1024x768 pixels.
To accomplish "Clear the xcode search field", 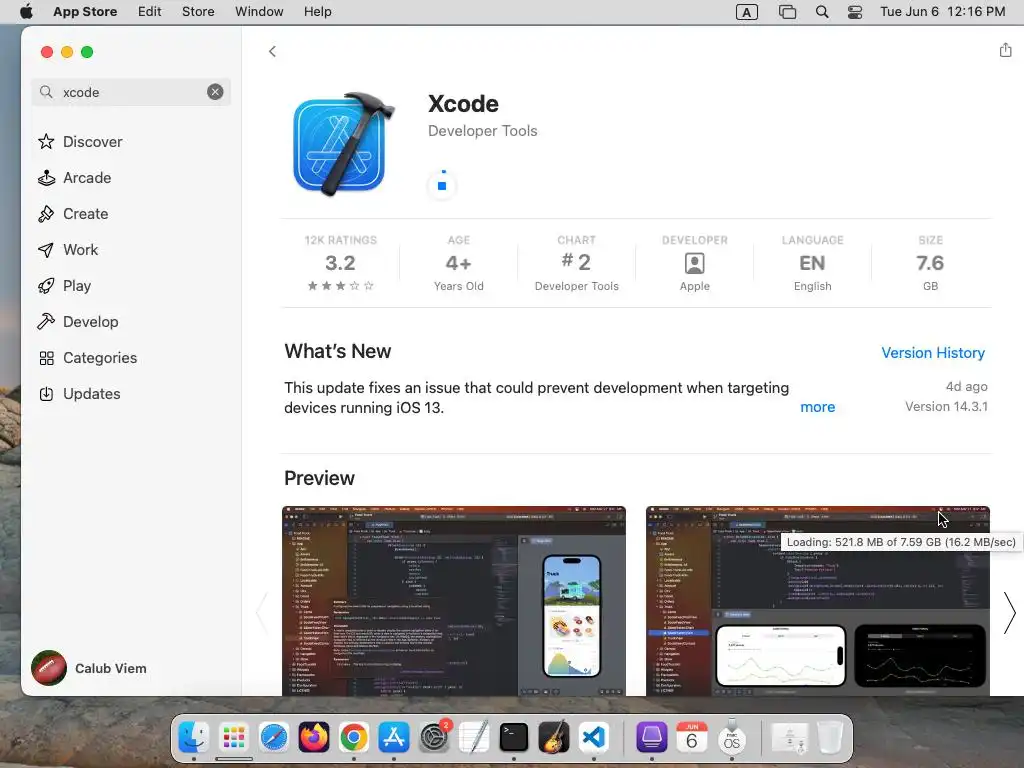I will 215,92.
